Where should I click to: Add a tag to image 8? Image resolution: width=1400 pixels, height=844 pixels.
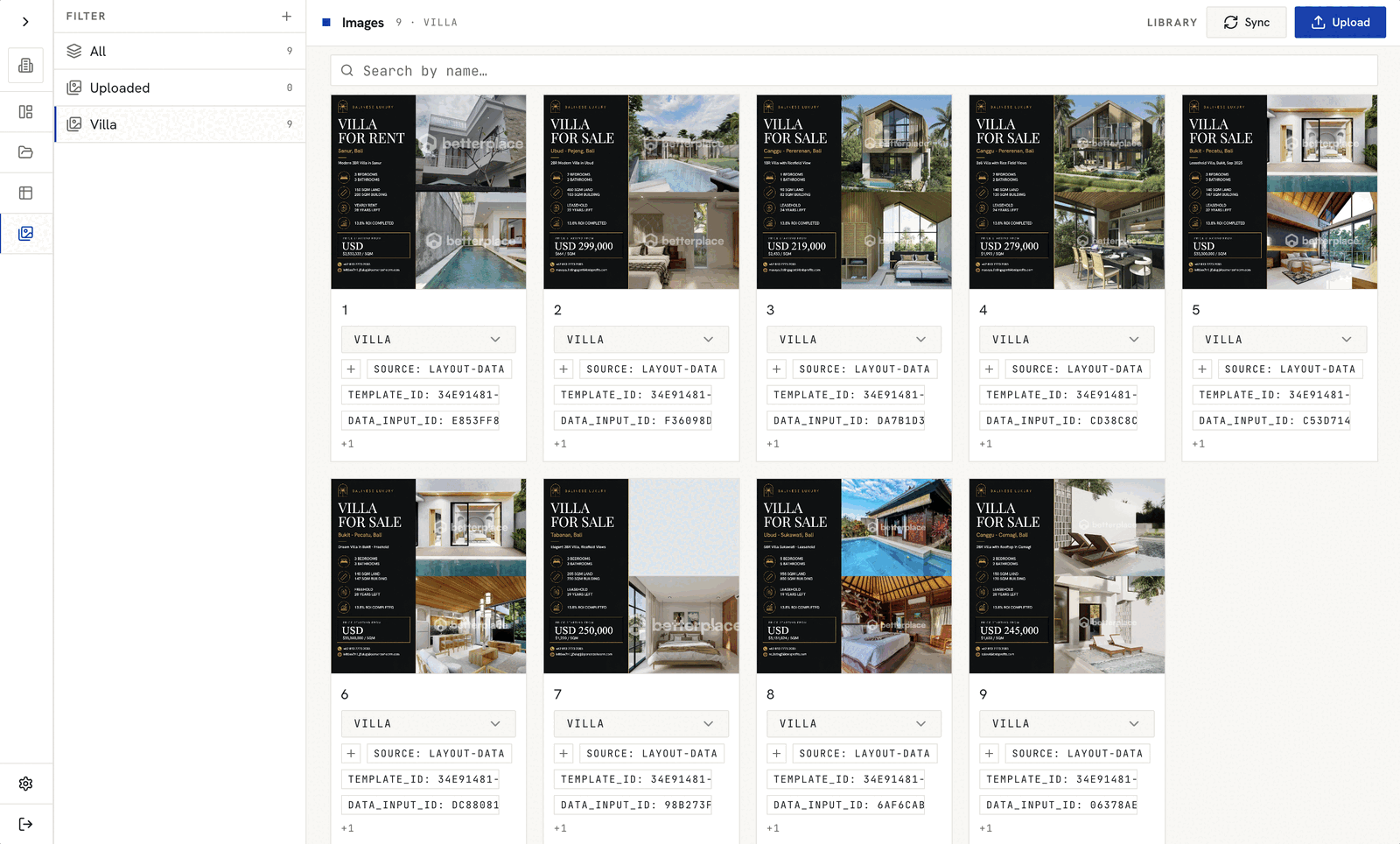[x=776, y=754]
